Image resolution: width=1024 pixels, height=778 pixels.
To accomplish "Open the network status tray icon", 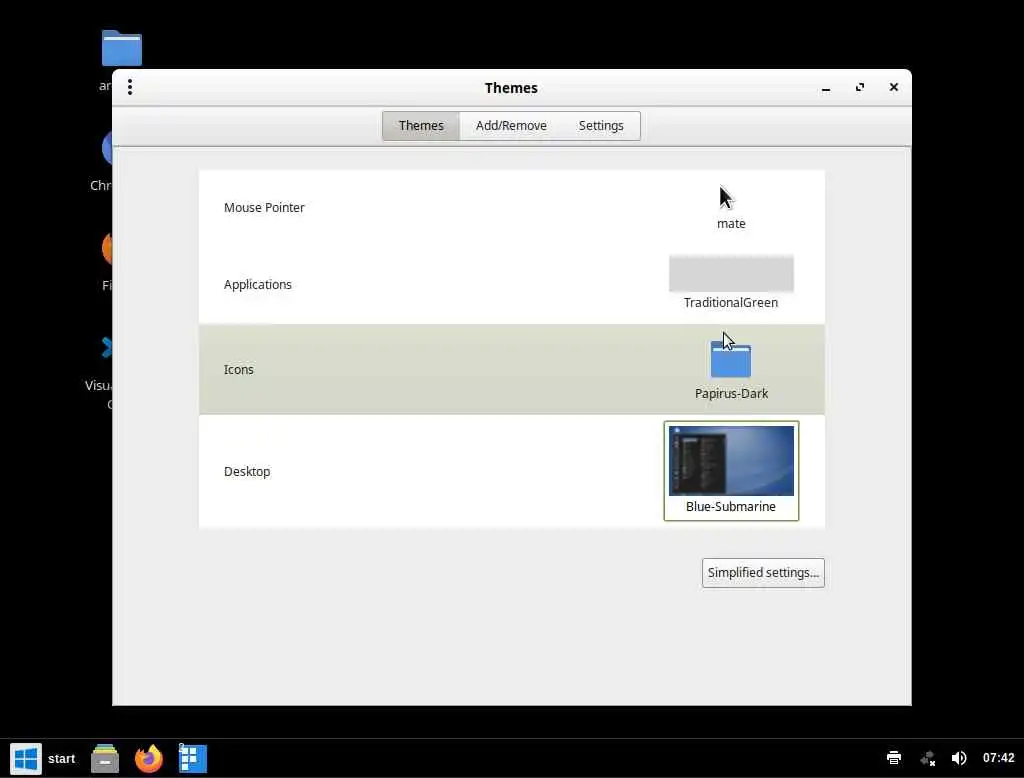I will coord(927,758).
